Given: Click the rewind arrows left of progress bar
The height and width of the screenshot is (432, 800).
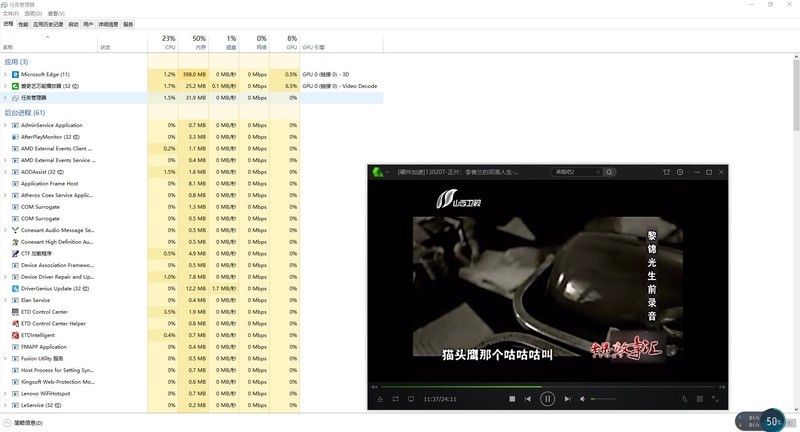Looking at the screenshot, I should point(374,387).
